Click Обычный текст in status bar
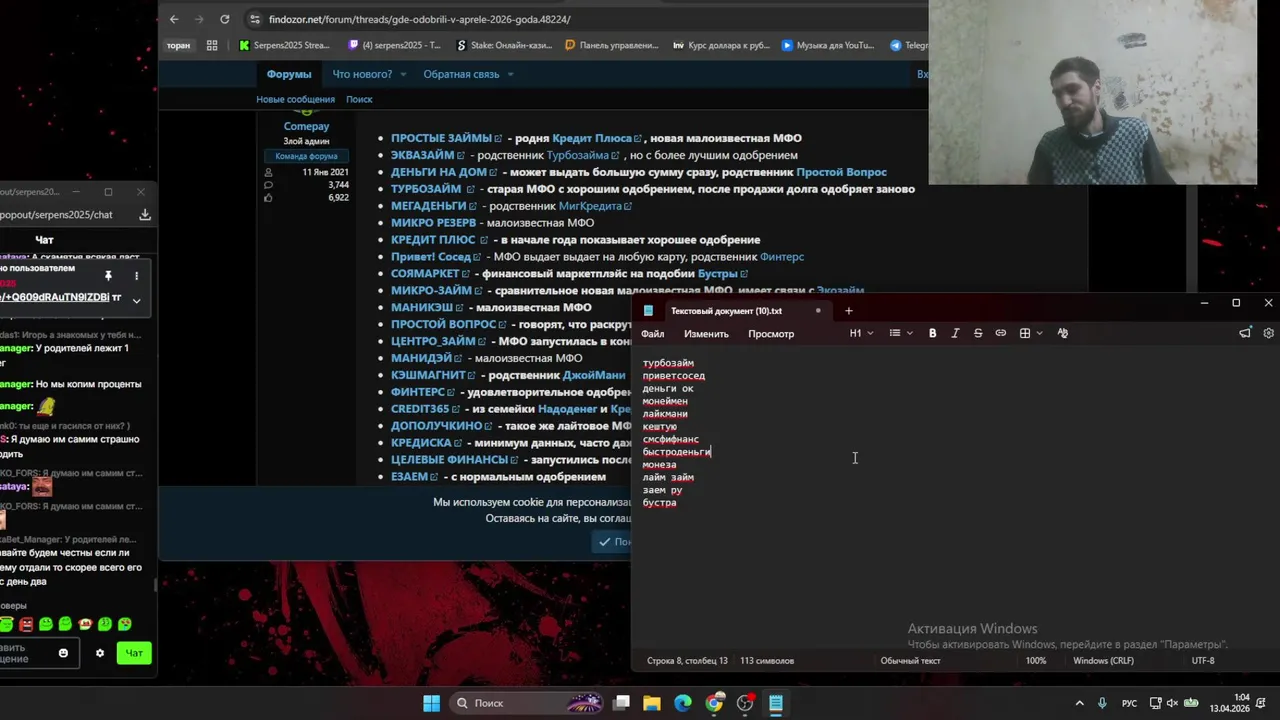Viewport: 1280px width, 720px height. coord(910,660)
